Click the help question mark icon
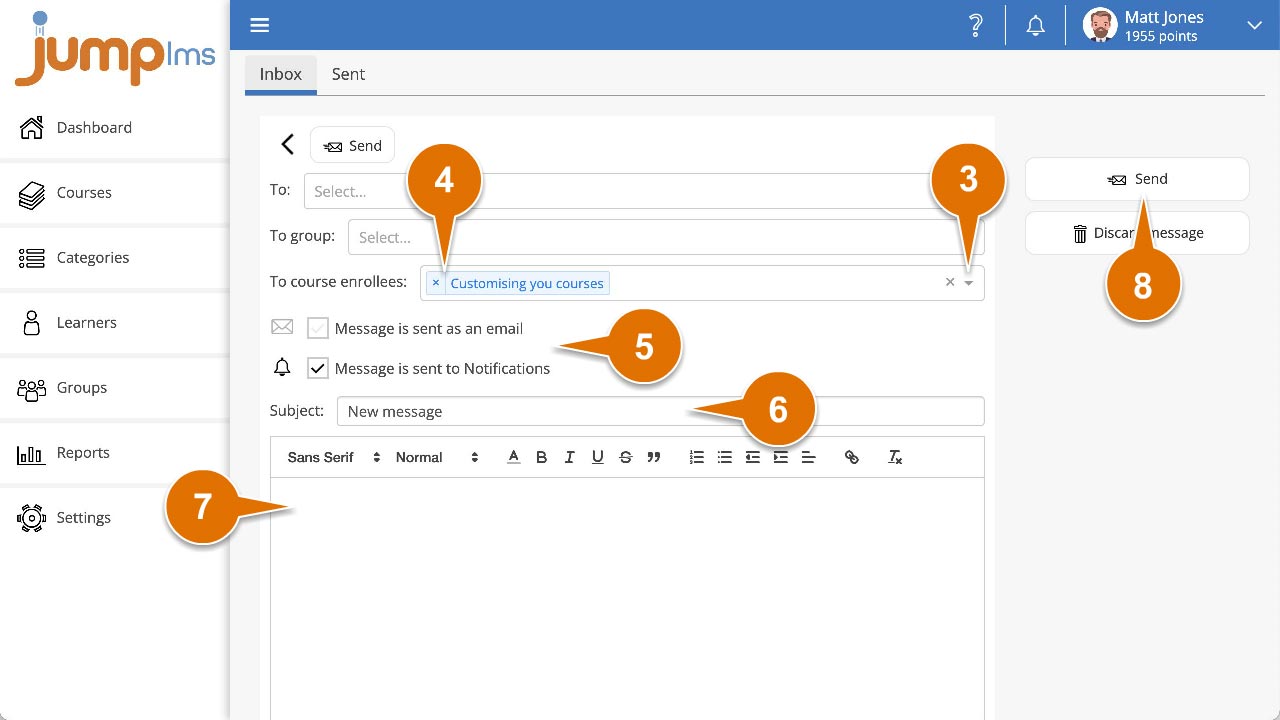 tap(976, 26)
